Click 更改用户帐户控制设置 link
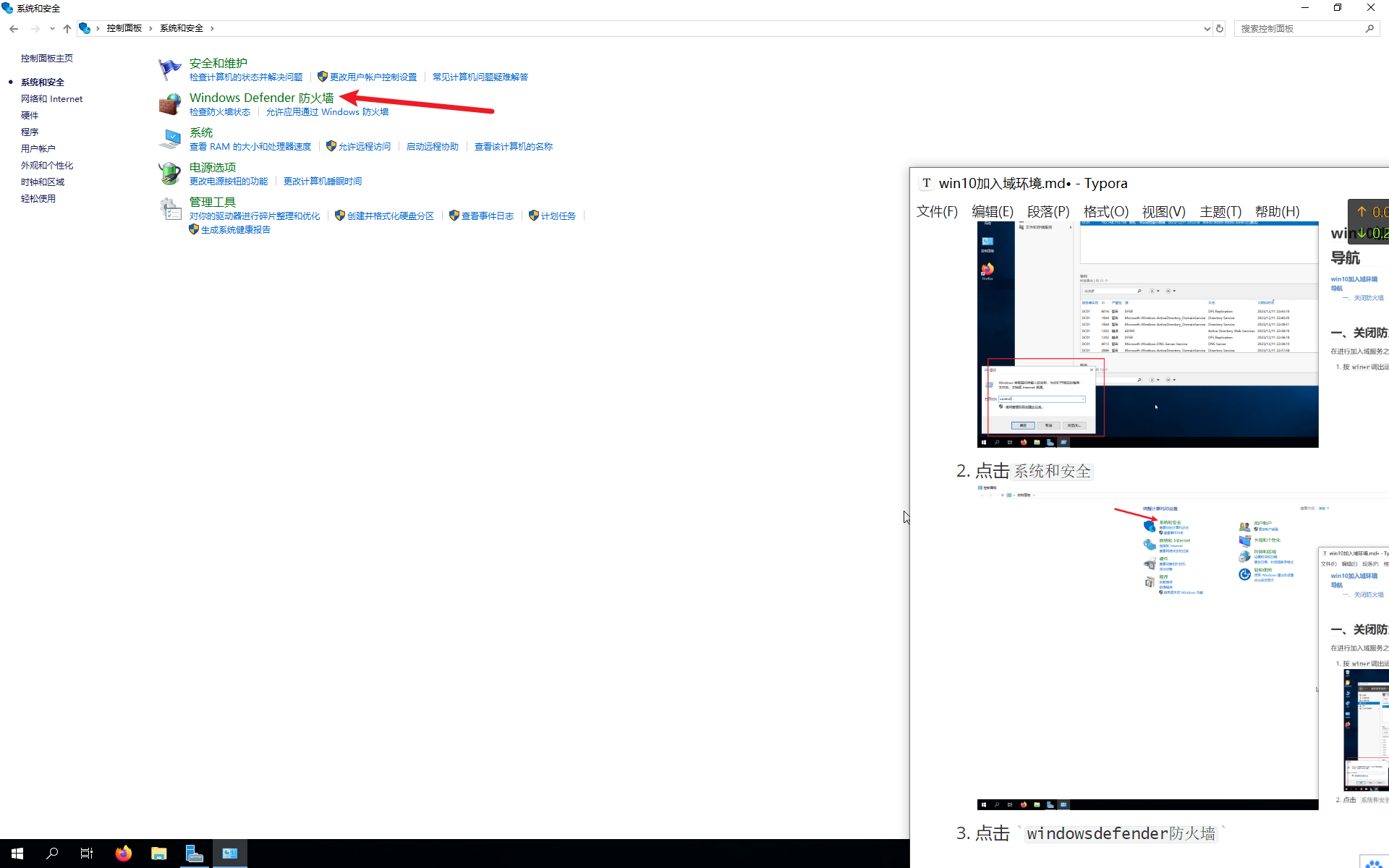Viewport: 1389px width, 868px height. tap(373, 77)
